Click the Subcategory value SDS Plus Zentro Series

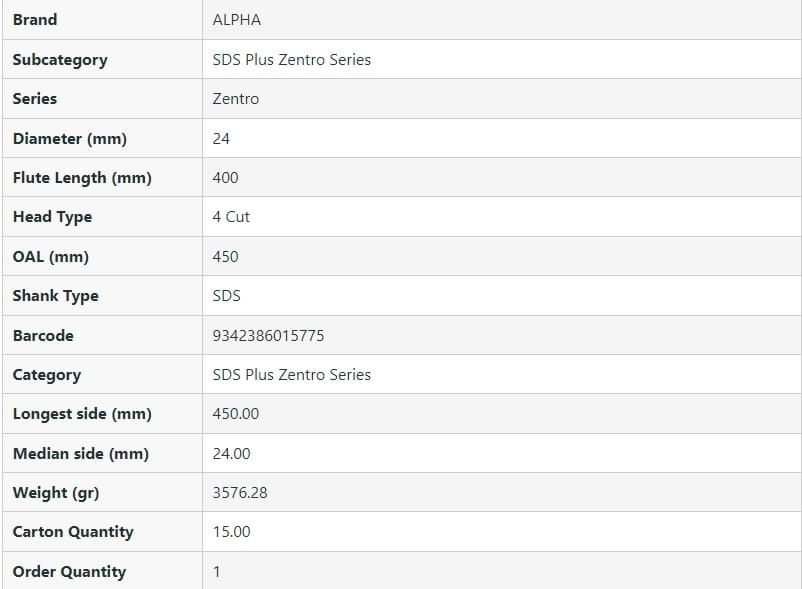(x=291, y=60)
